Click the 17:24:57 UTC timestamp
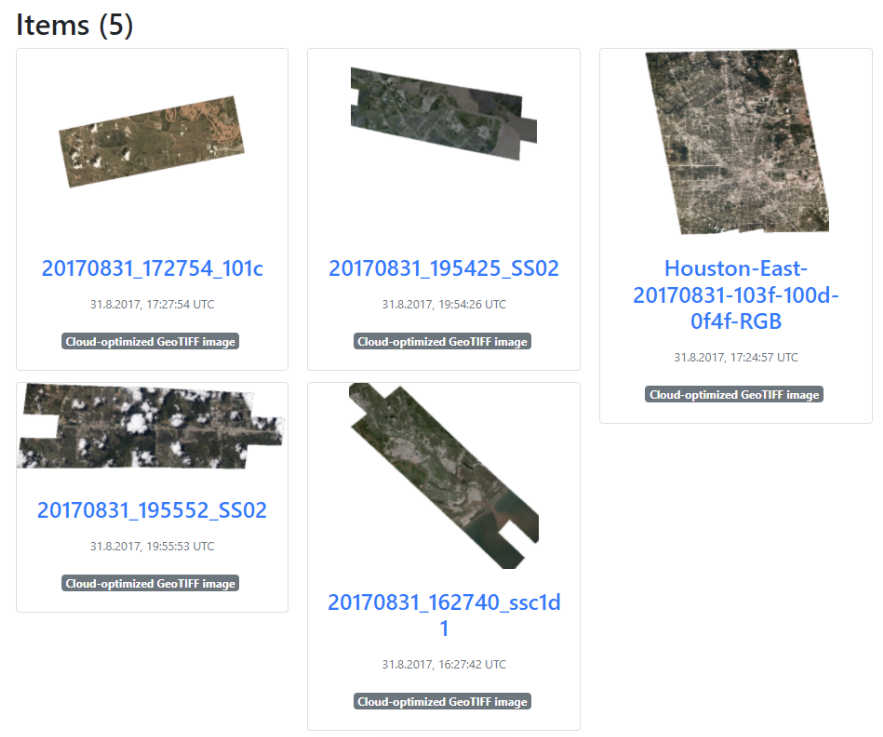The height and width of the screenshot is (737, 883). (x=735, y=357)
